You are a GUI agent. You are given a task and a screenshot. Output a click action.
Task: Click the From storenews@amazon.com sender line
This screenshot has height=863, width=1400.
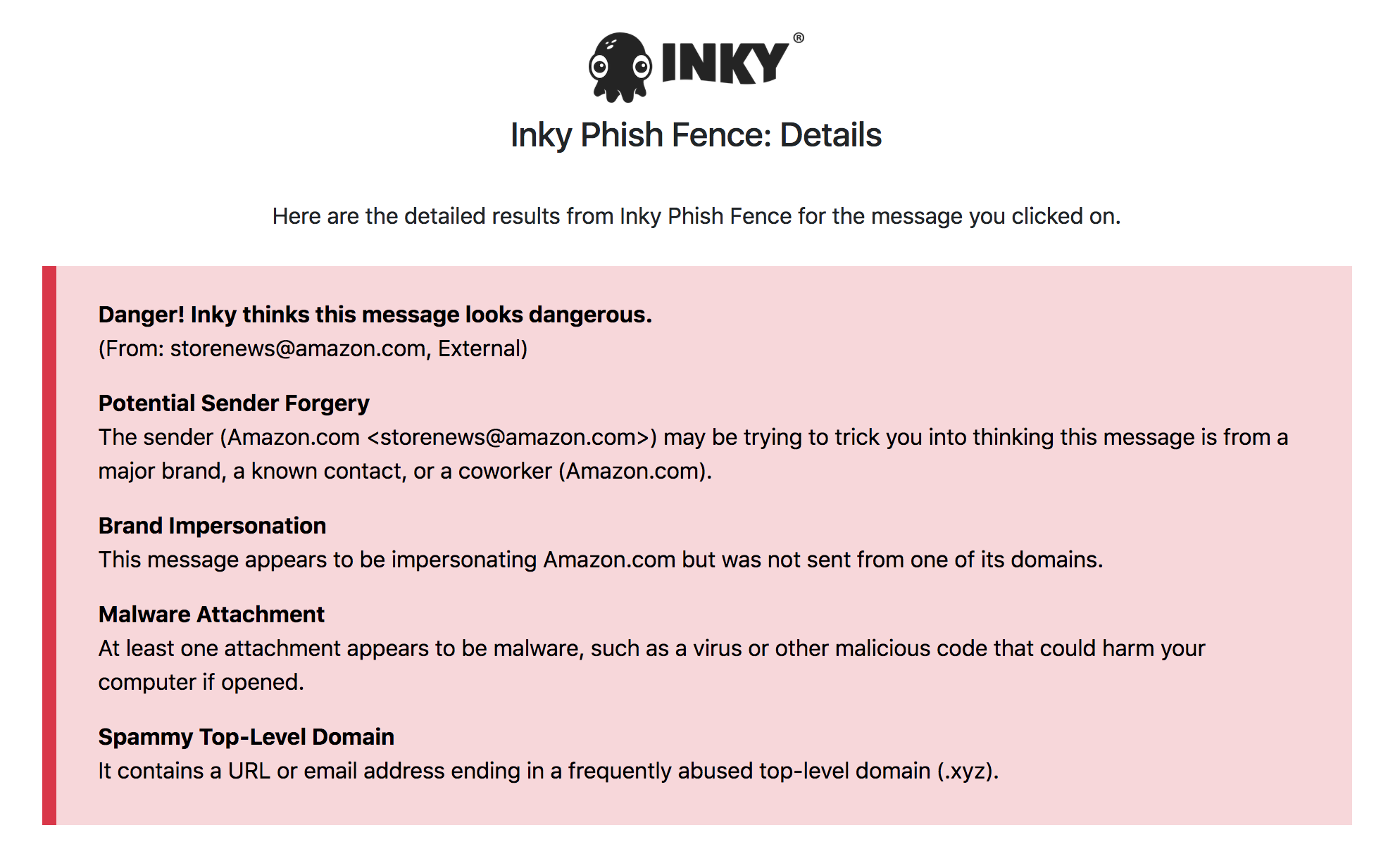tap(313, 348)
